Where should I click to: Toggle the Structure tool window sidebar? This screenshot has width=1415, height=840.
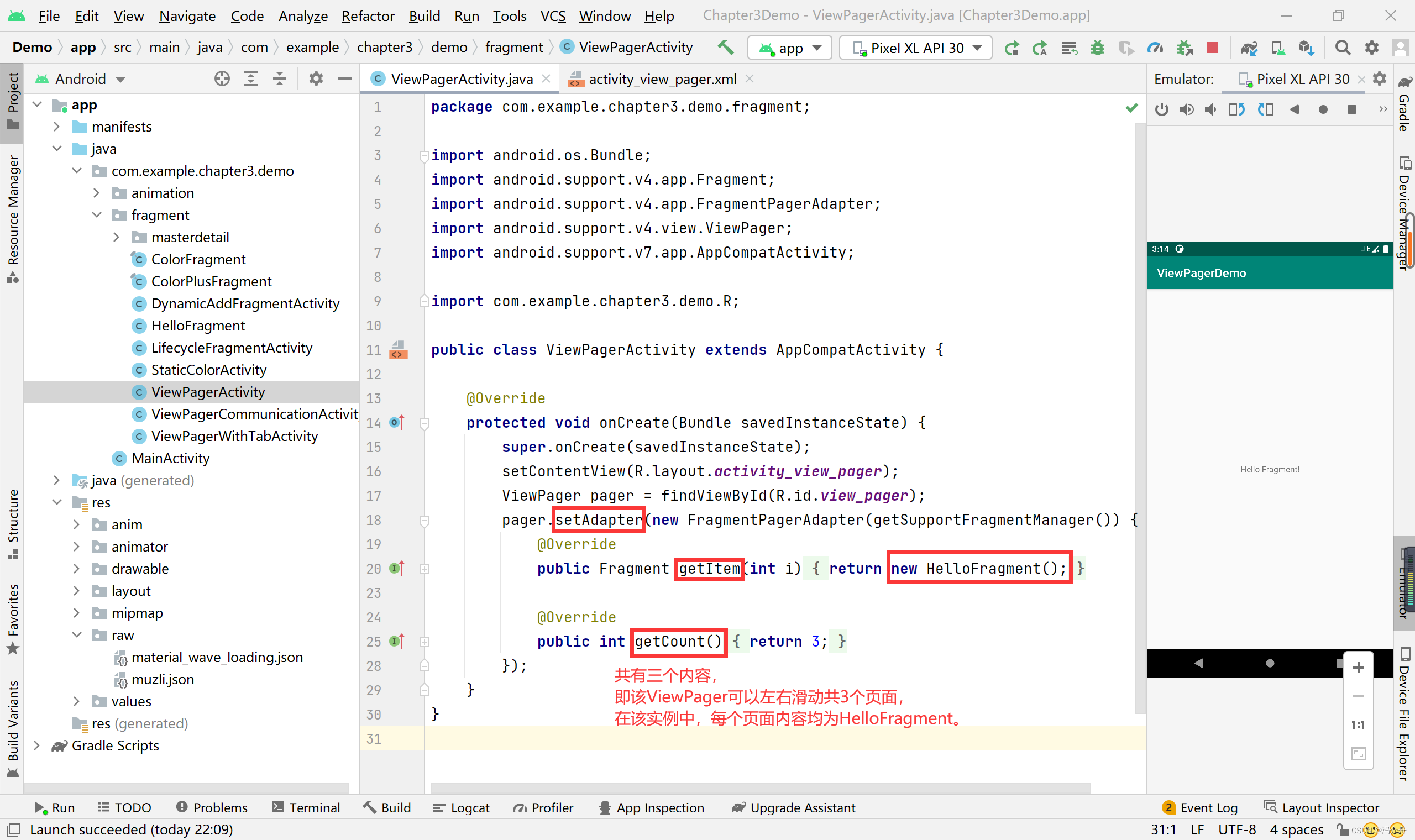pos(13,523)
